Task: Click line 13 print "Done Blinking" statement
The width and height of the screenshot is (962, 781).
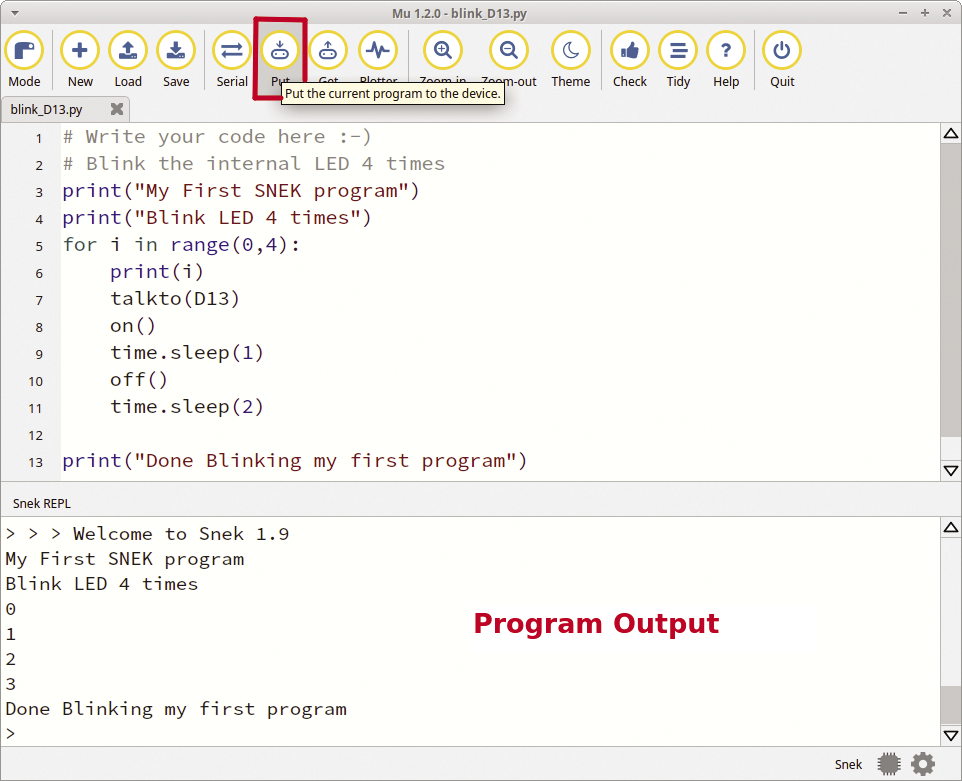Action: [294, 461]
